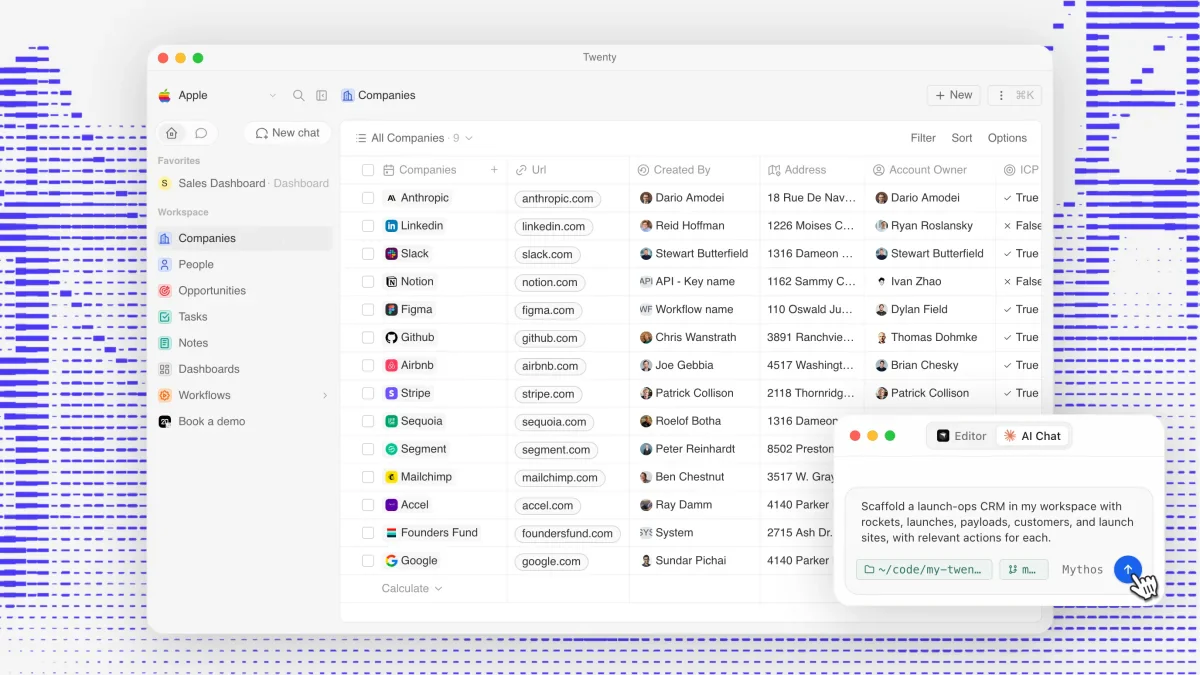Open the Filter option

[923, 138]
